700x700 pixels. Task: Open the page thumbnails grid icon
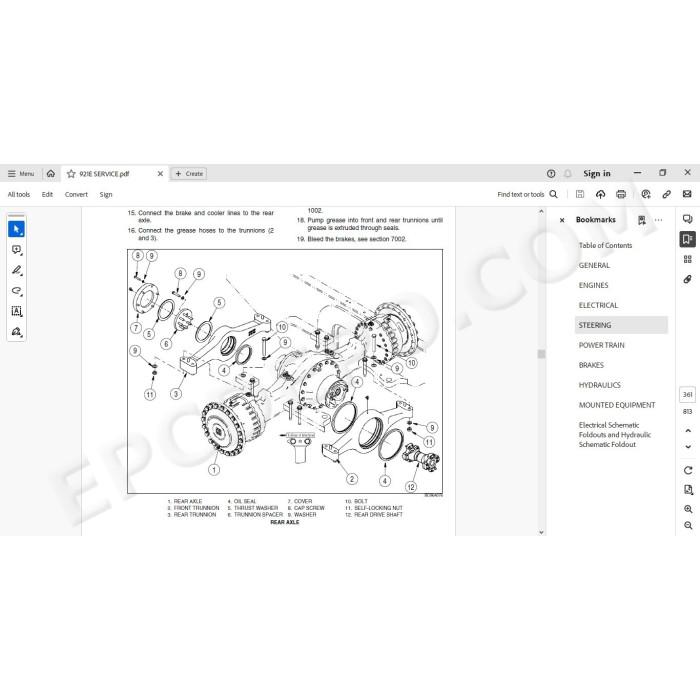pos(688,259)
